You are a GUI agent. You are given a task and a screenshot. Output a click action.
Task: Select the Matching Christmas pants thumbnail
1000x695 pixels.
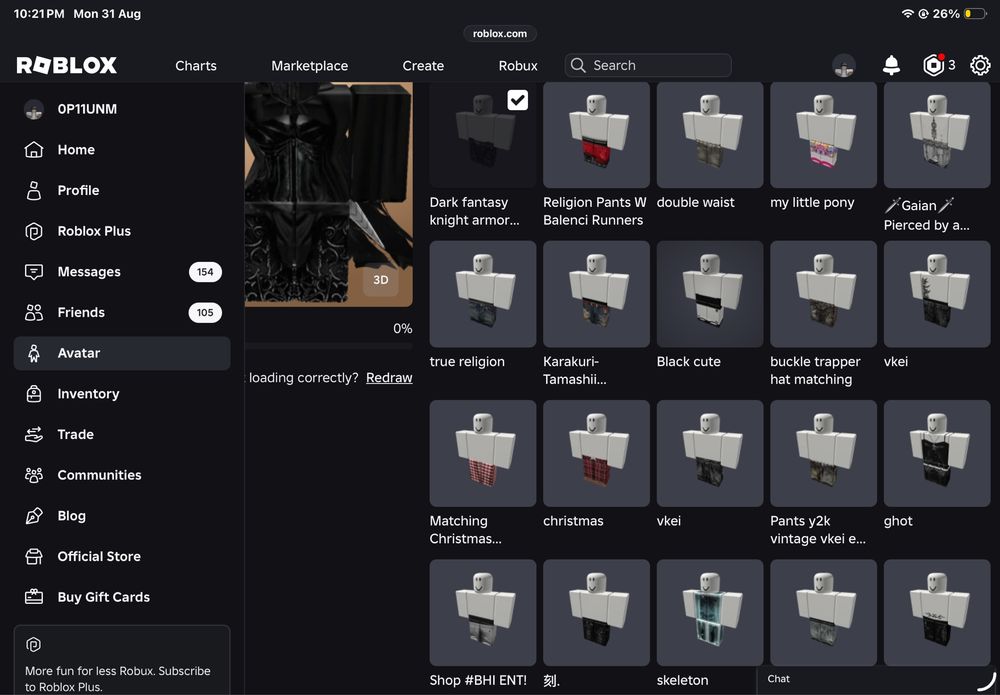(483, 453)
